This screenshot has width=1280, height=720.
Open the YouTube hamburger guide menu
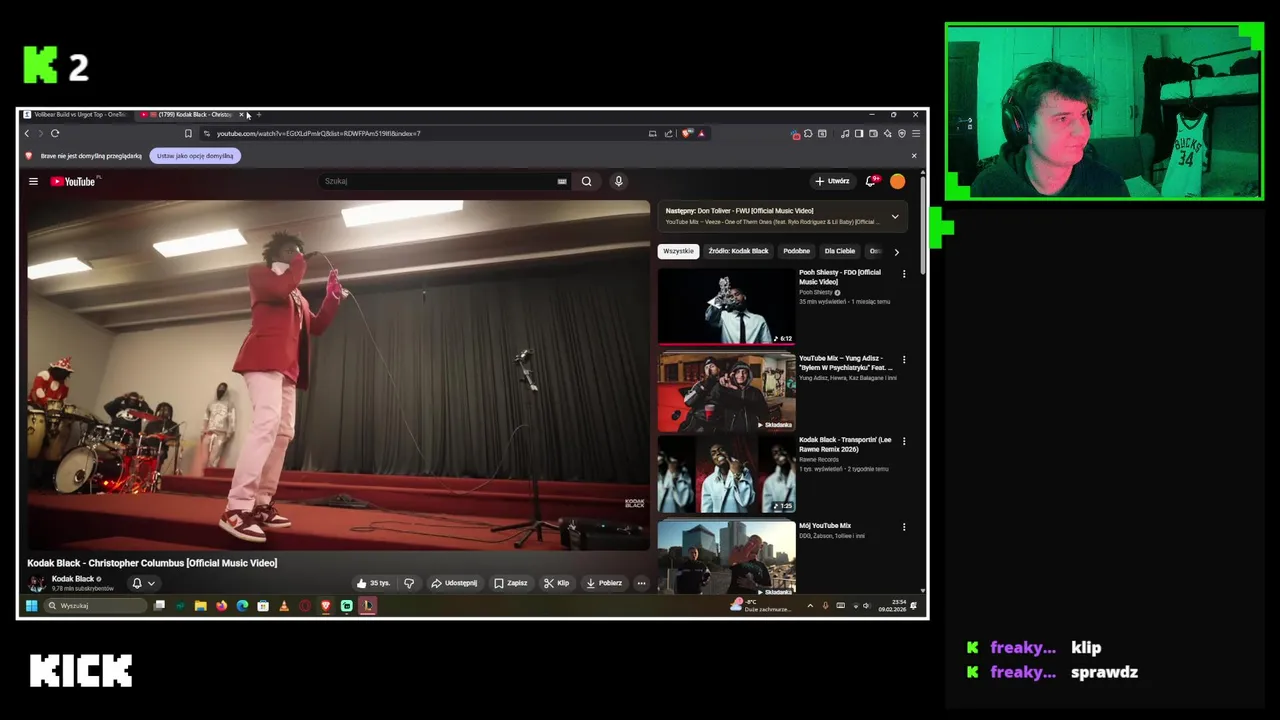coord(33,181)
